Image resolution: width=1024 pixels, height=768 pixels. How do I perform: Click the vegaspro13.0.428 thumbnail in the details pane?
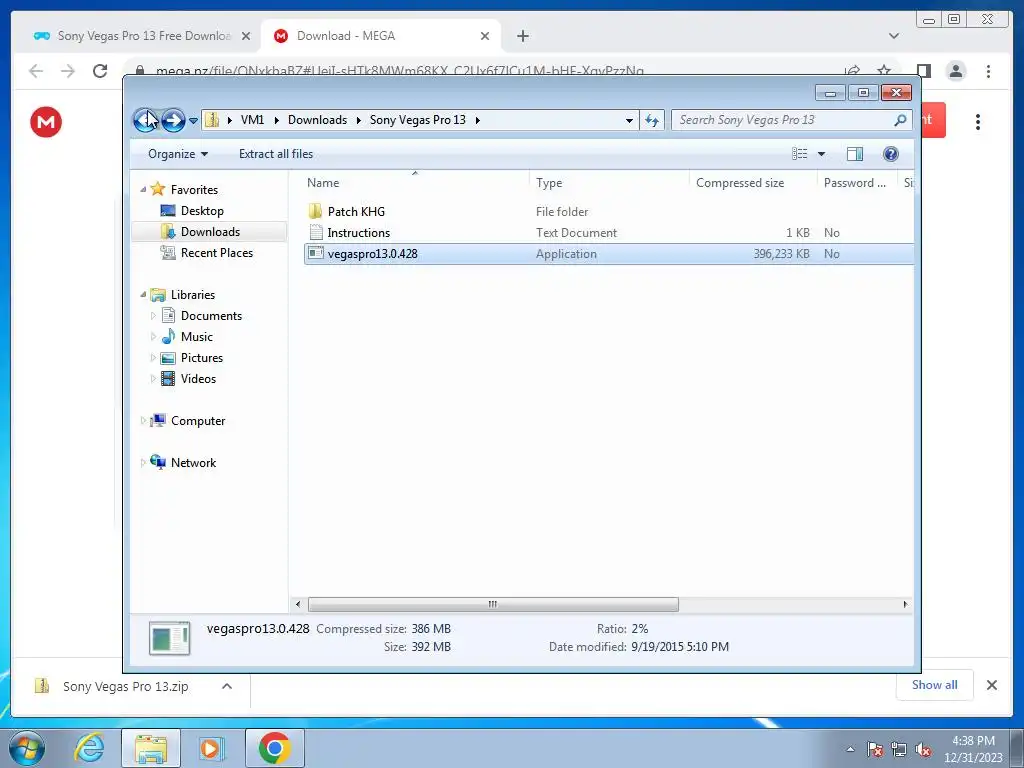(x=169, y=638)
